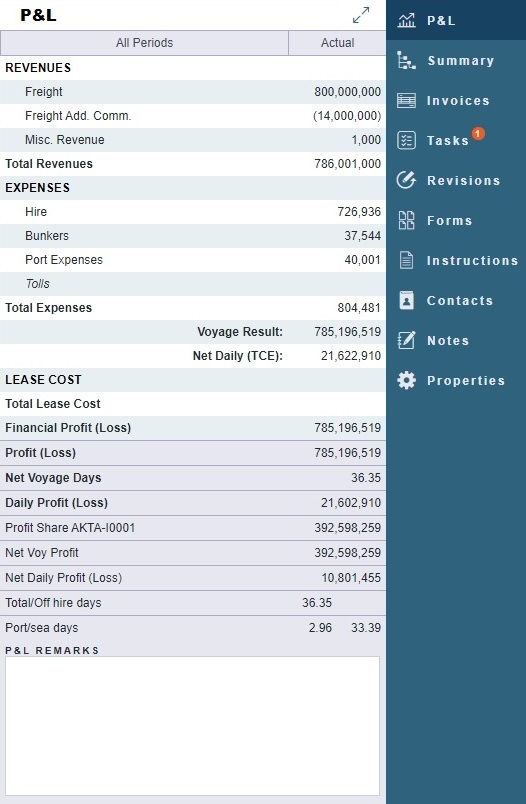The height and width of the screenshot is (804, 526).
Task: Expand the P&L panel with arrows icon
Action: coord(361,15)
